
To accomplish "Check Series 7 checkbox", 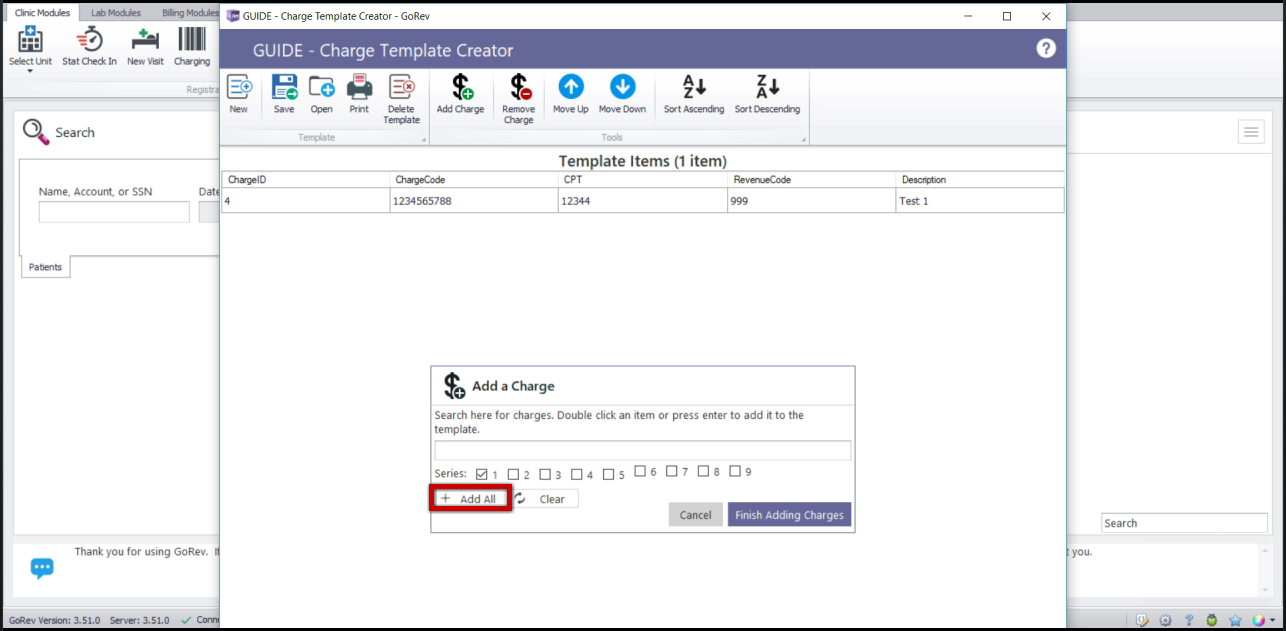I will click(672, 471).
